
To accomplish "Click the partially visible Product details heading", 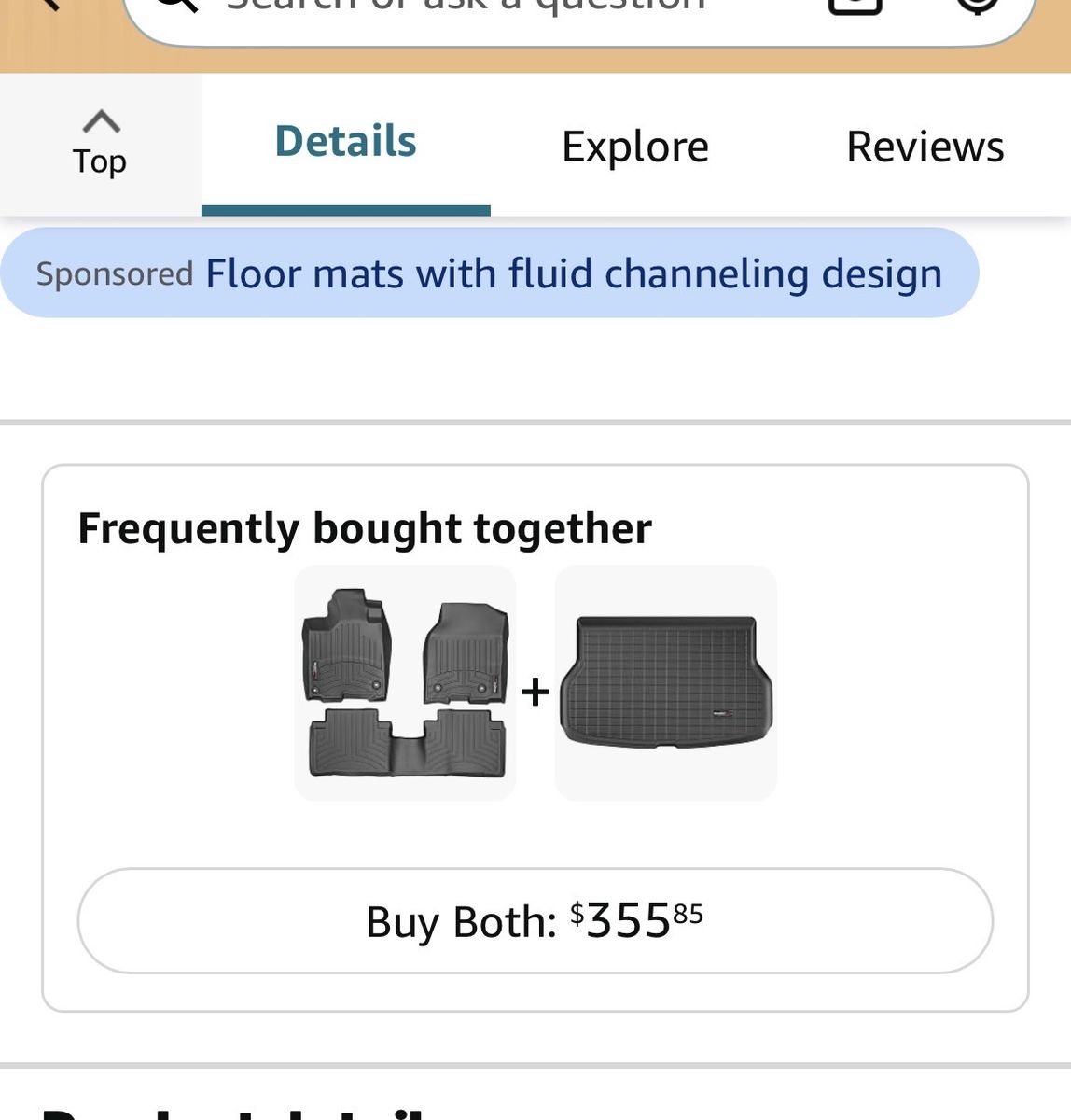I will coord(233,1113).
